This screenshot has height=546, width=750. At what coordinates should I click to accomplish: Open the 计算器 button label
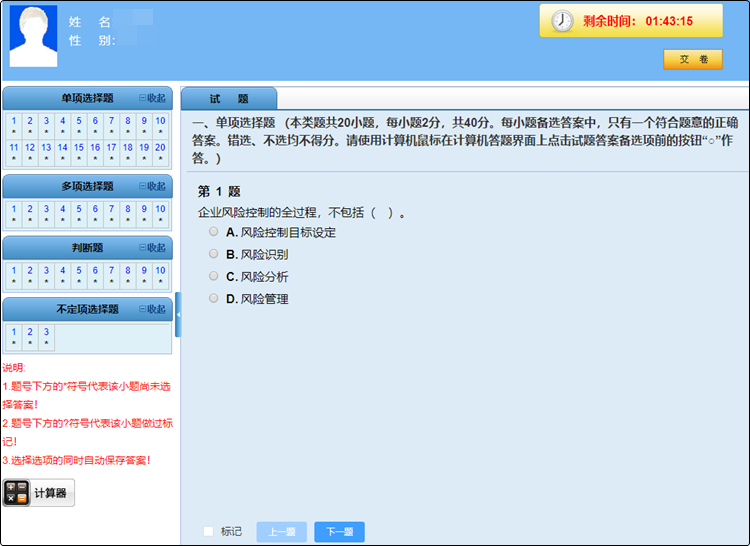(51, 493)
